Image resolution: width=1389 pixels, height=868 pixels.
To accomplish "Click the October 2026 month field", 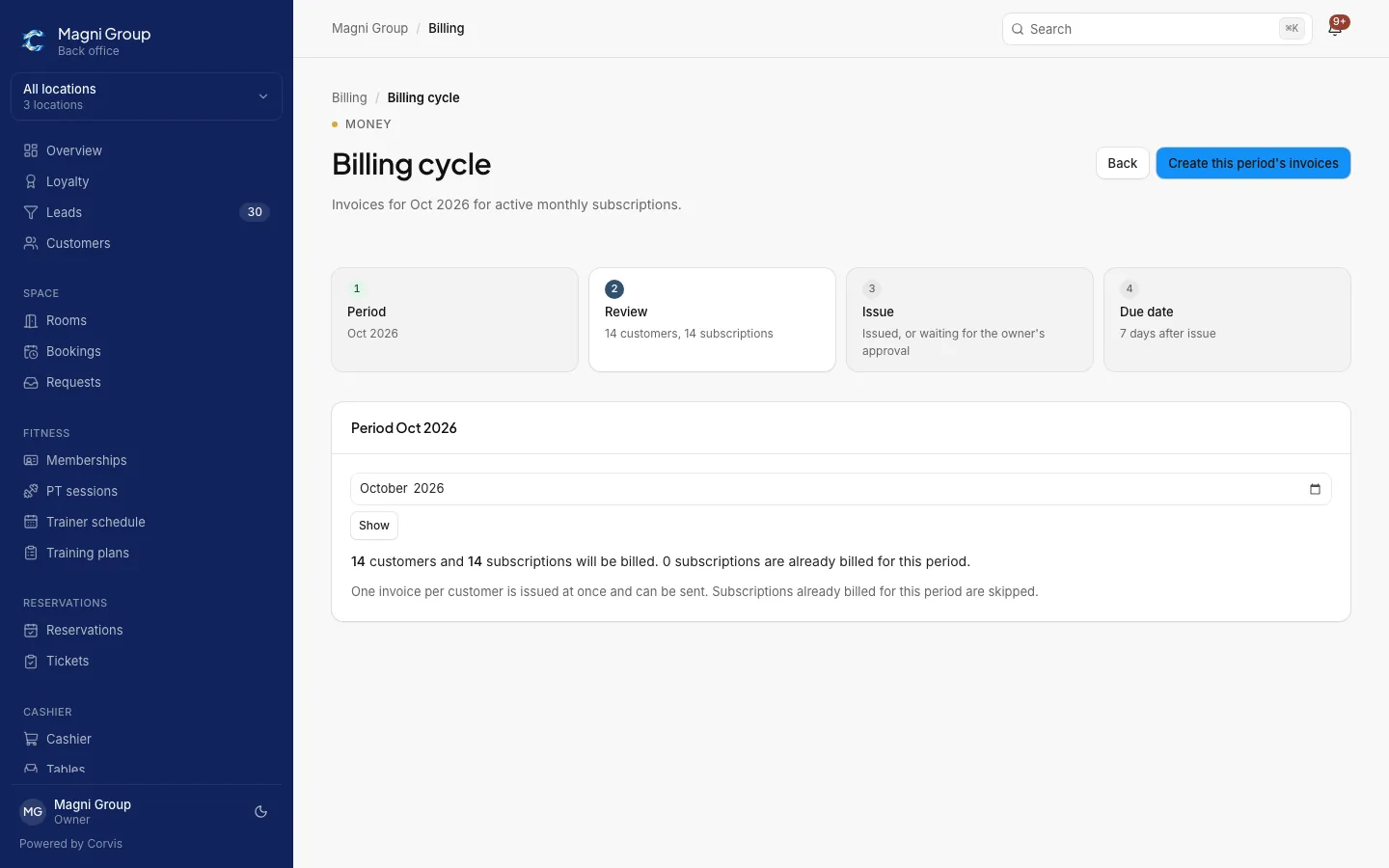I will (x=841, y=489).
